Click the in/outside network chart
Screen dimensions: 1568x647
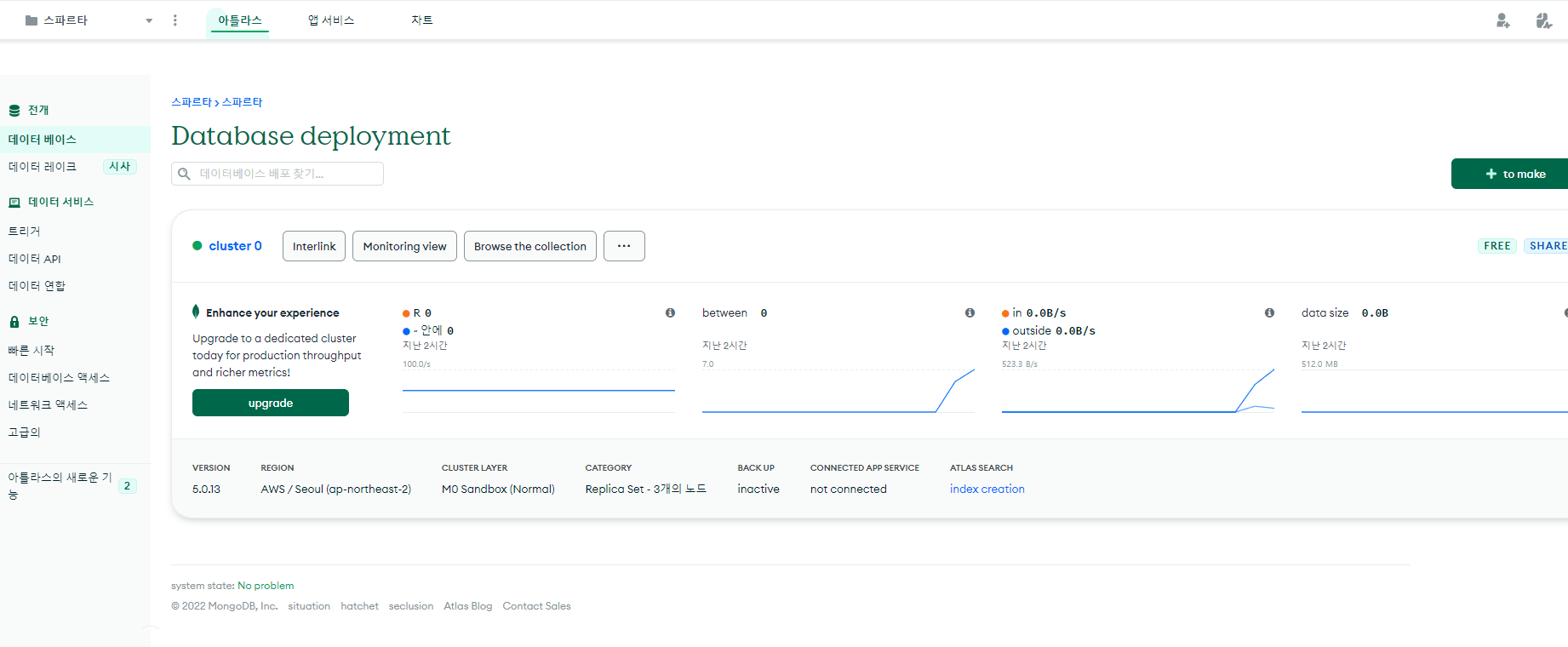[1138, 391]
